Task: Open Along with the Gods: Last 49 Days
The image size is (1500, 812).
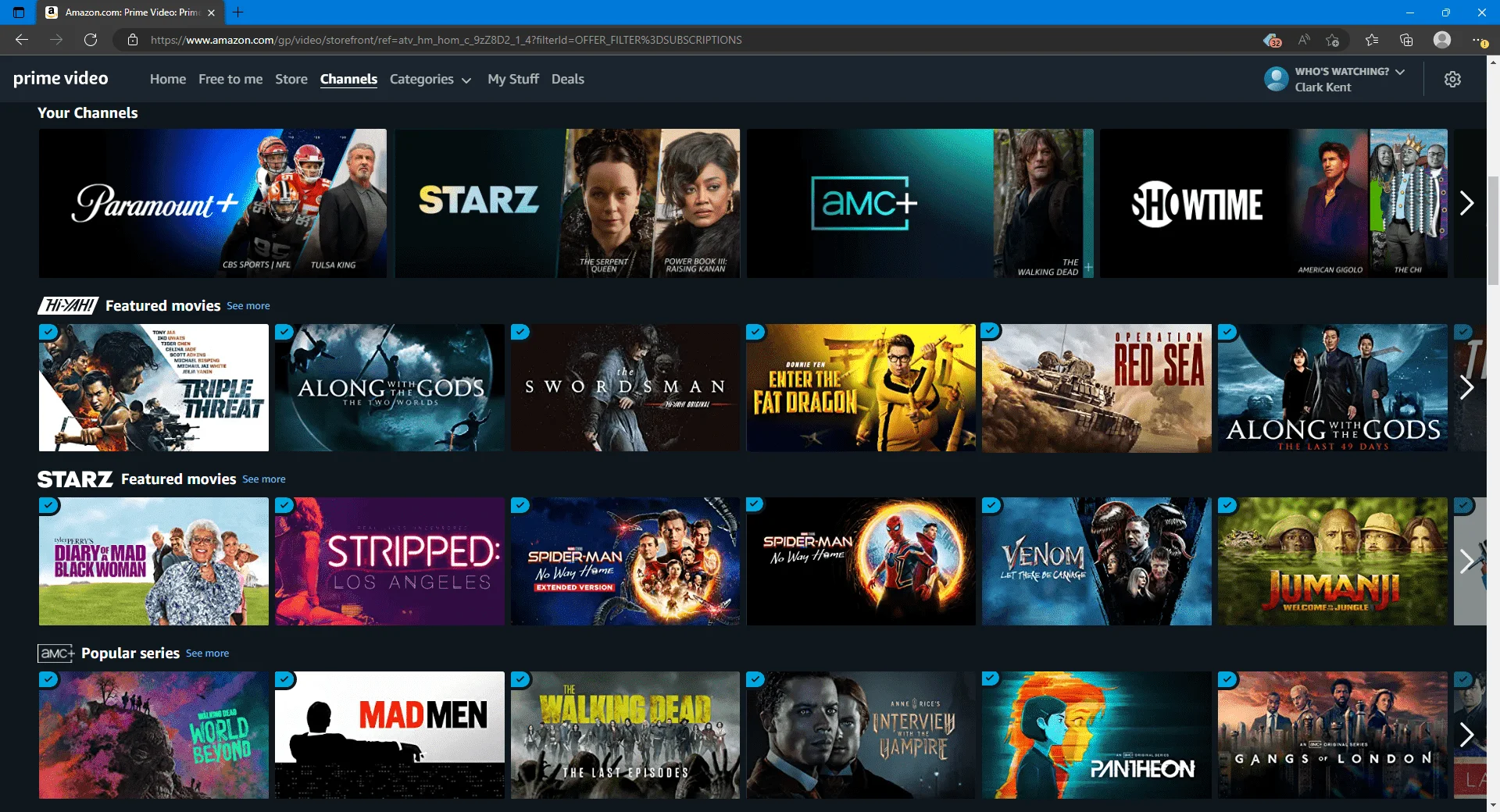Action: coord(1333,387)
